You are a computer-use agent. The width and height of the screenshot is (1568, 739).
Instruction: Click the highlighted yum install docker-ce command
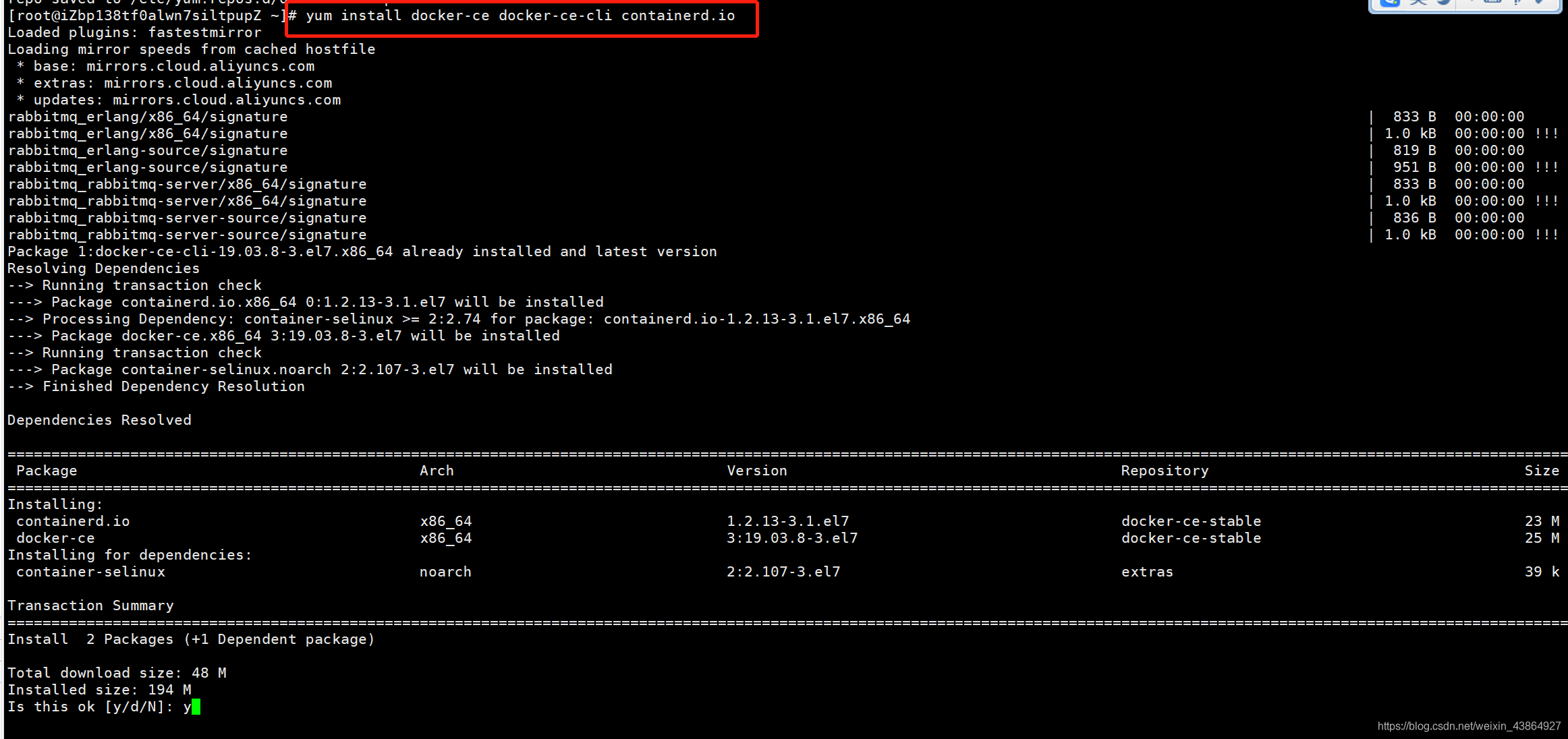pyautogui.click(x=520, y=16)
